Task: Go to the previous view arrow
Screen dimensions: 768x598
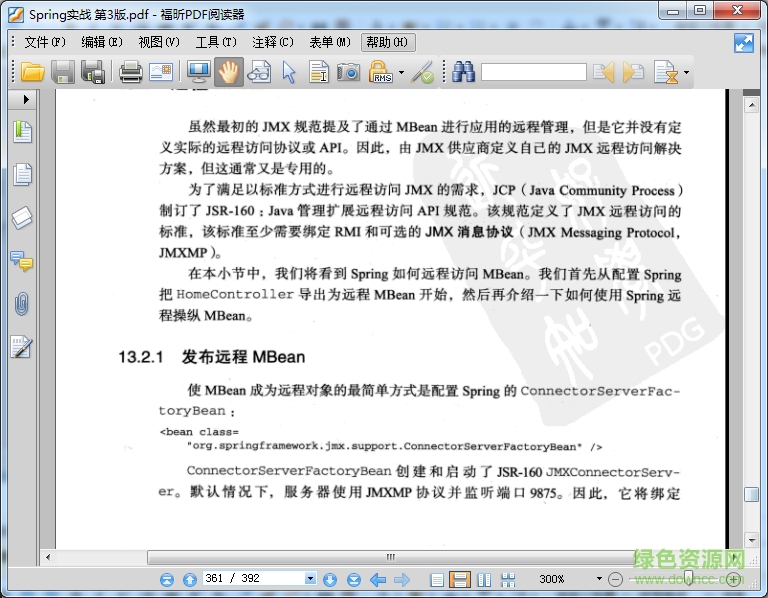Action: (378, 580)
